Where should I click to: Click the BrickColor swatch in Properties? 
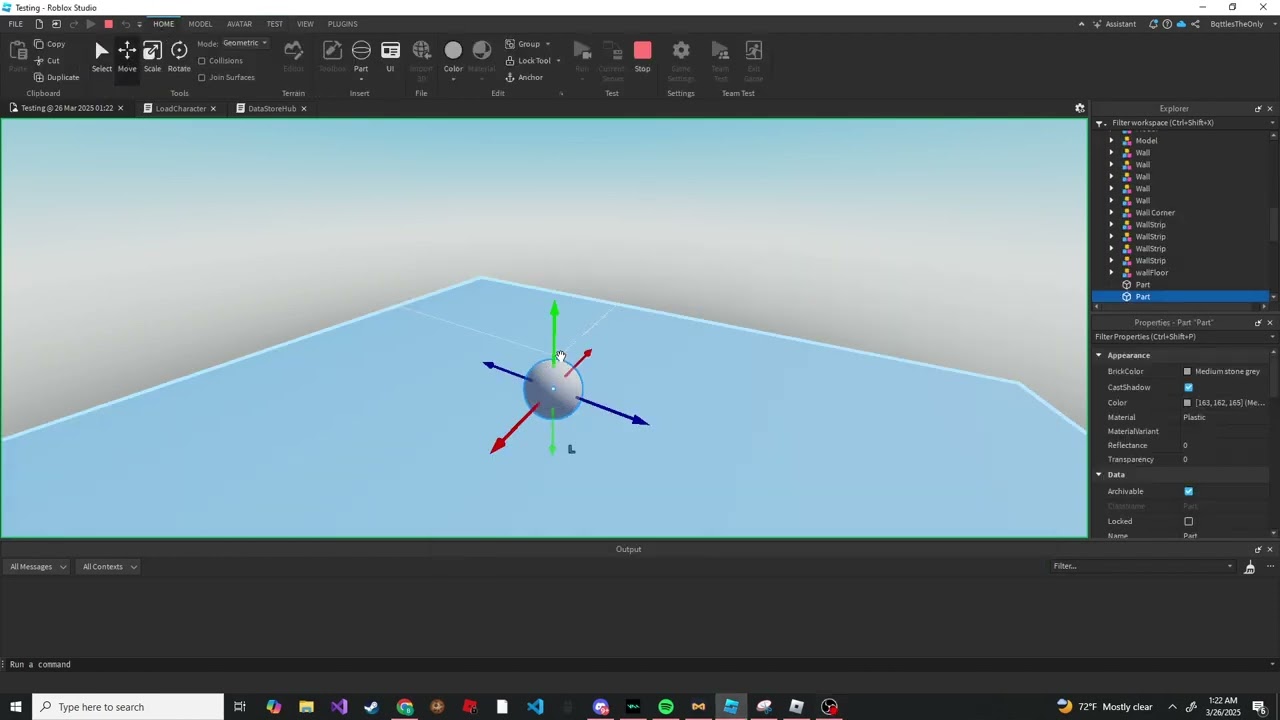point(1188,371)
